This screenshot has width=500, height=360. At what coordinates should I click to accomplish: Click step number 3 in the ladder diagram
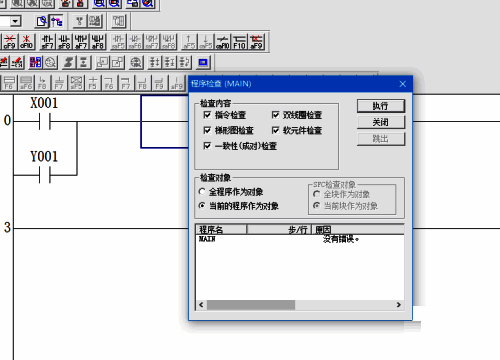(7, 228)
